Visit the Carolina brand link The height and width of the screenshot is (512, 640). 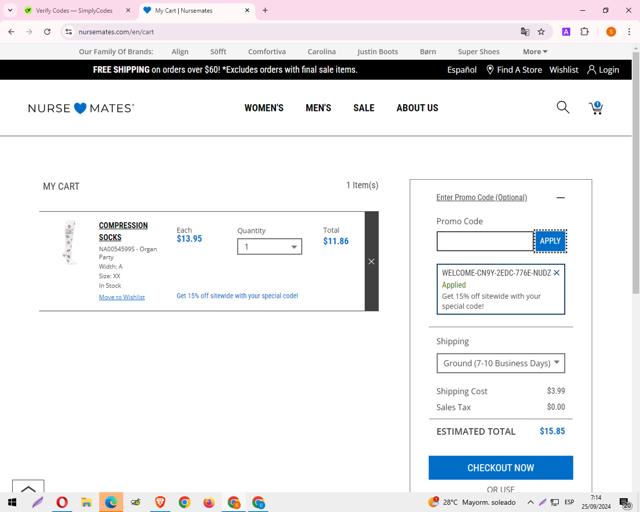pos(322,51)
